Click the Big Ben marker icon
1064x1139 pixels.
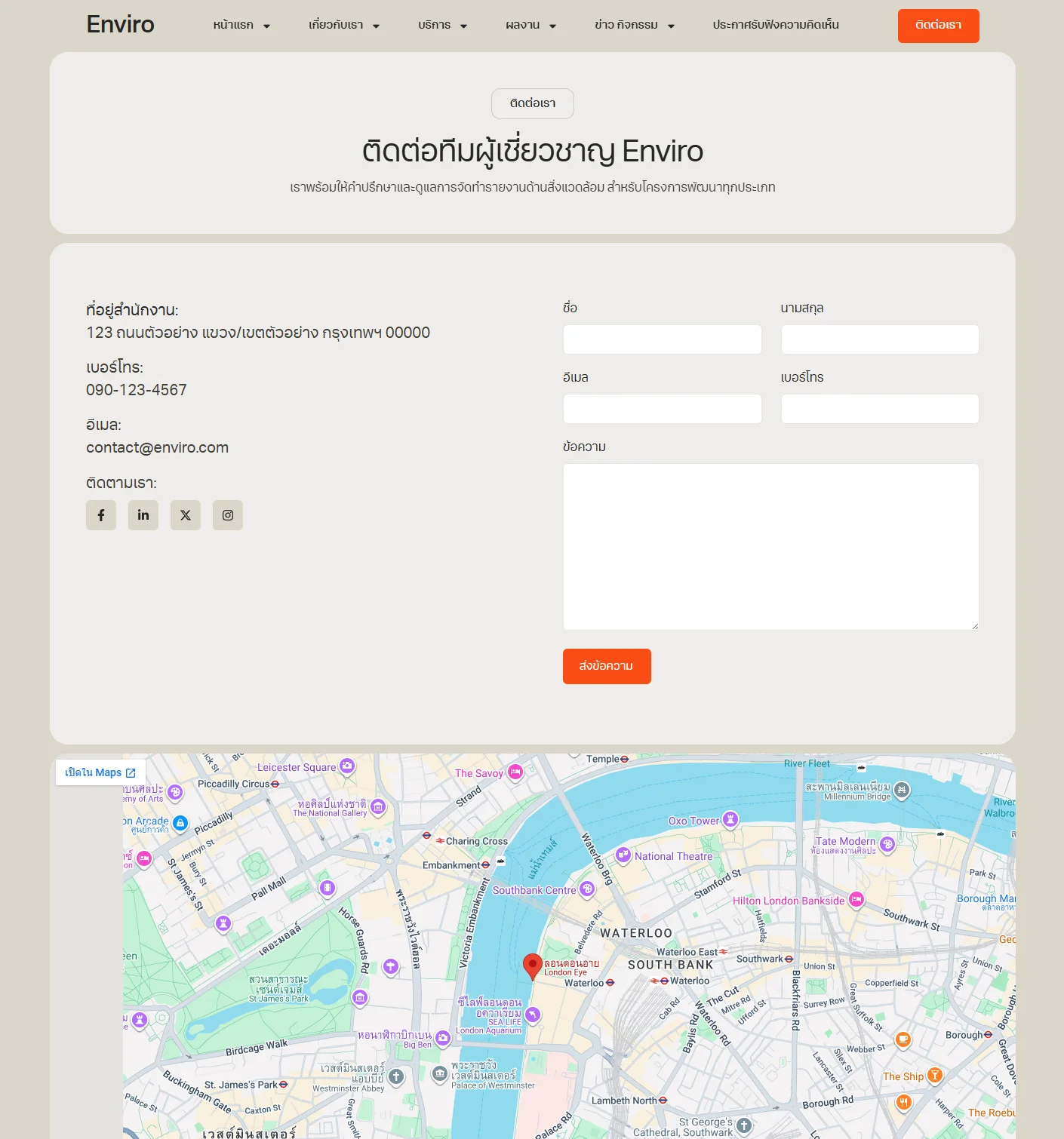pyautogui.click(x=443, y=1039)
